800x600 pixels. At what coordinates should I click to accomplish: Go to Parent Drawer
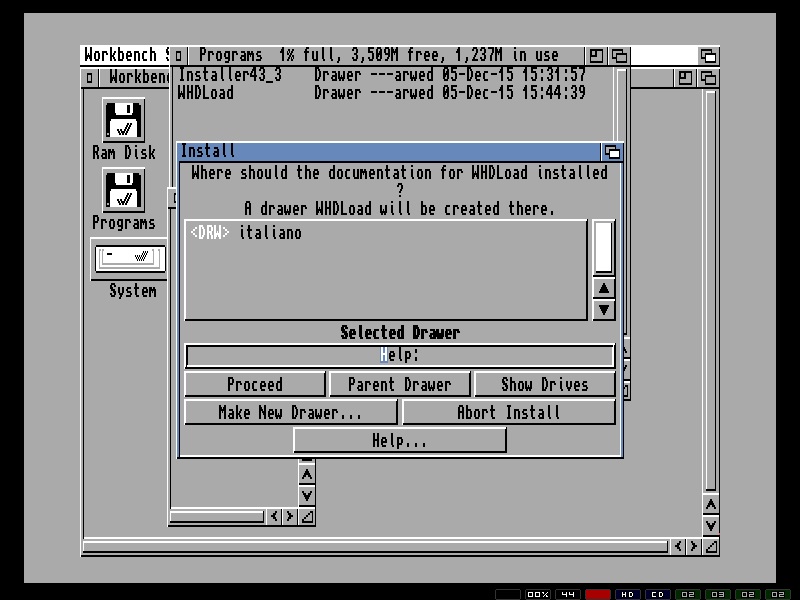coord(399,384)
